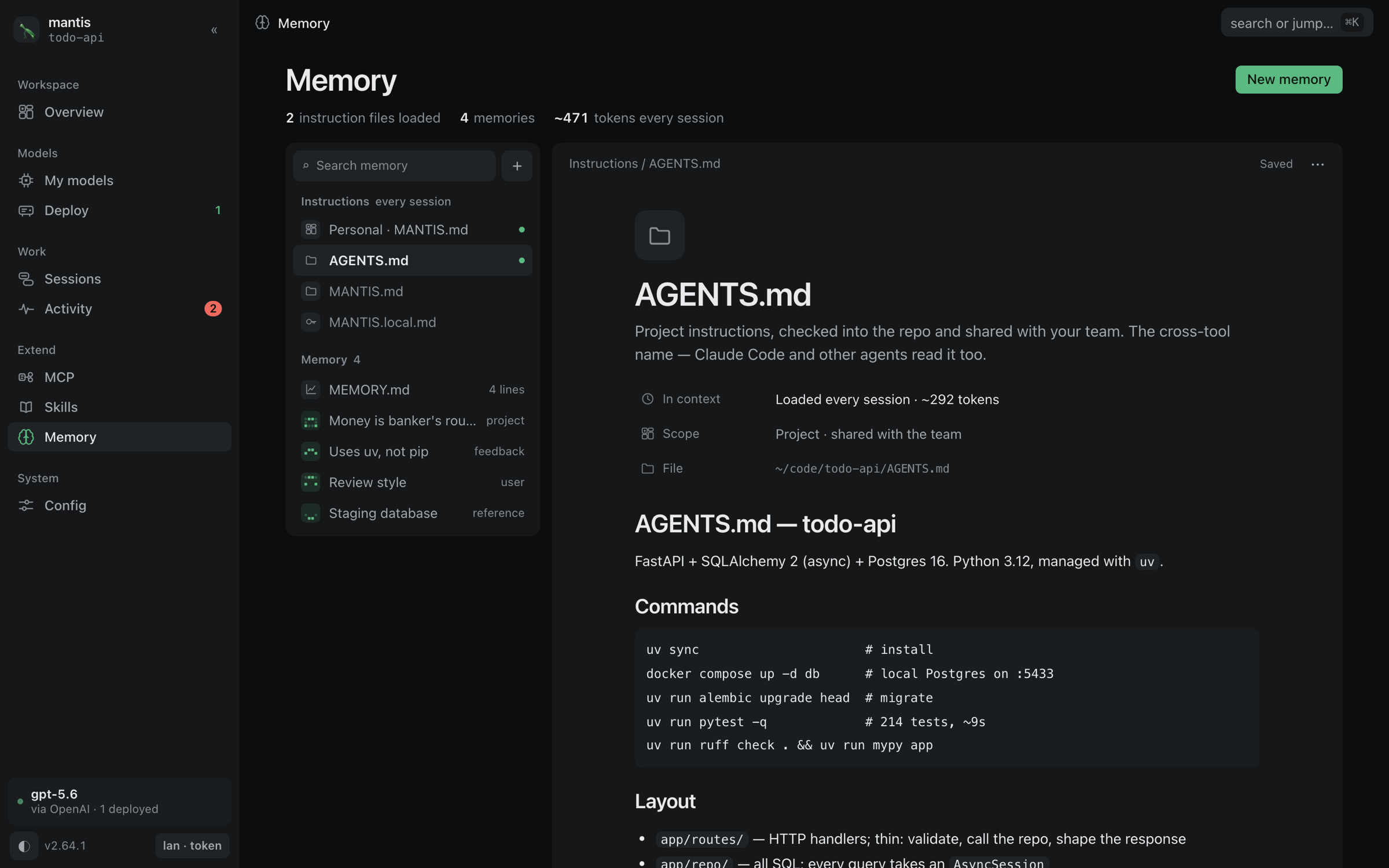Click brain icon in top Memory breadcrumb
Screen dimensions: 1389x868
[x=263, y=23]
